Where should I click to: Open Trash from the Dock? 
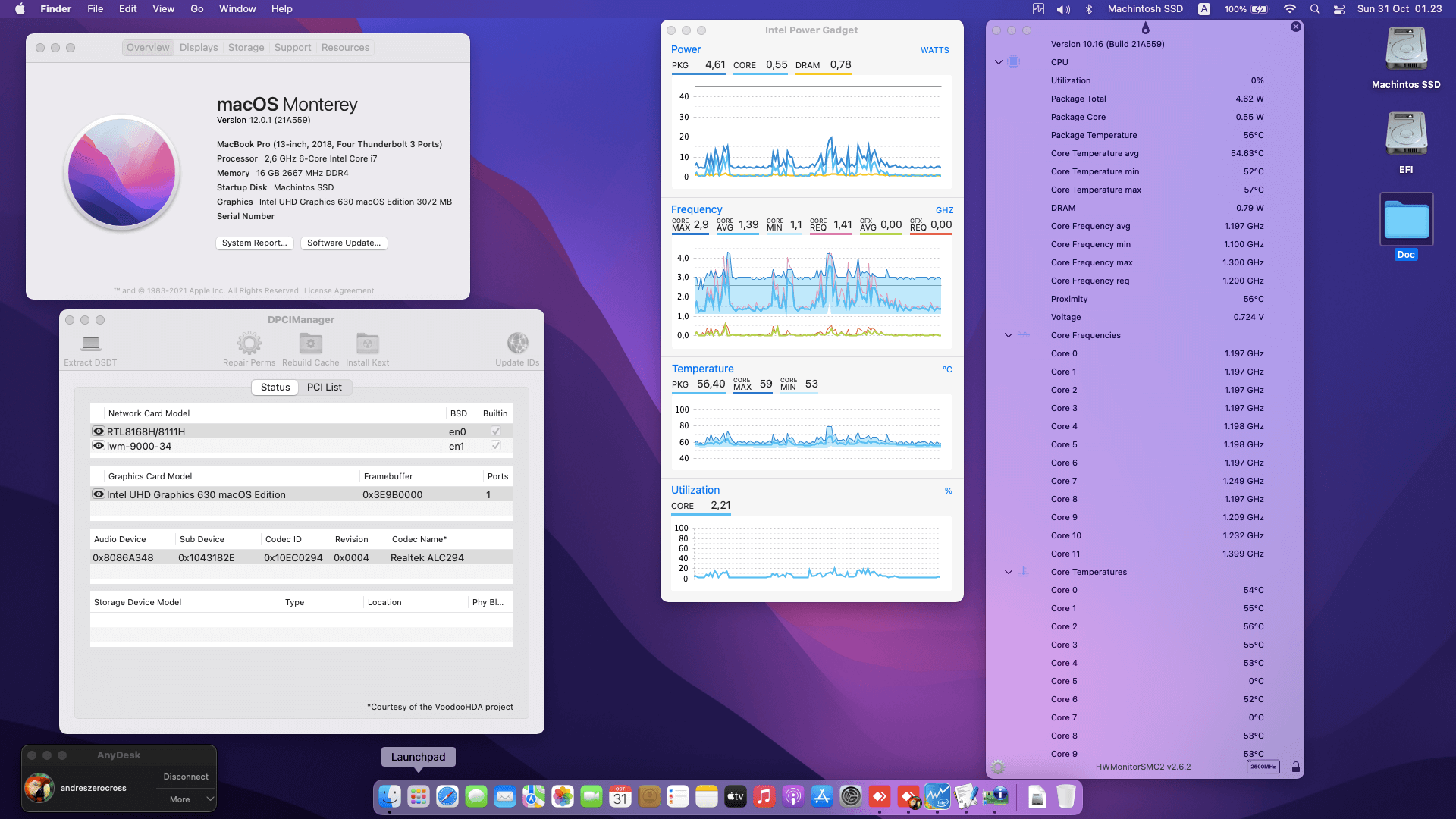(1066, 796)
